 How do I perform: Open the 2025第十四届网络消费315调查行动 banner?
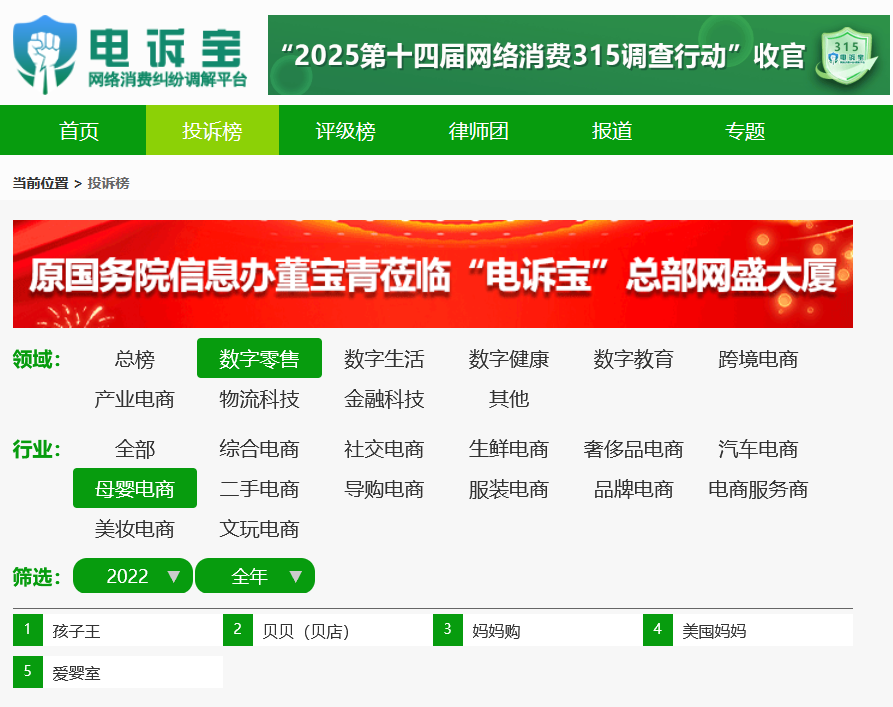[579, 55]
